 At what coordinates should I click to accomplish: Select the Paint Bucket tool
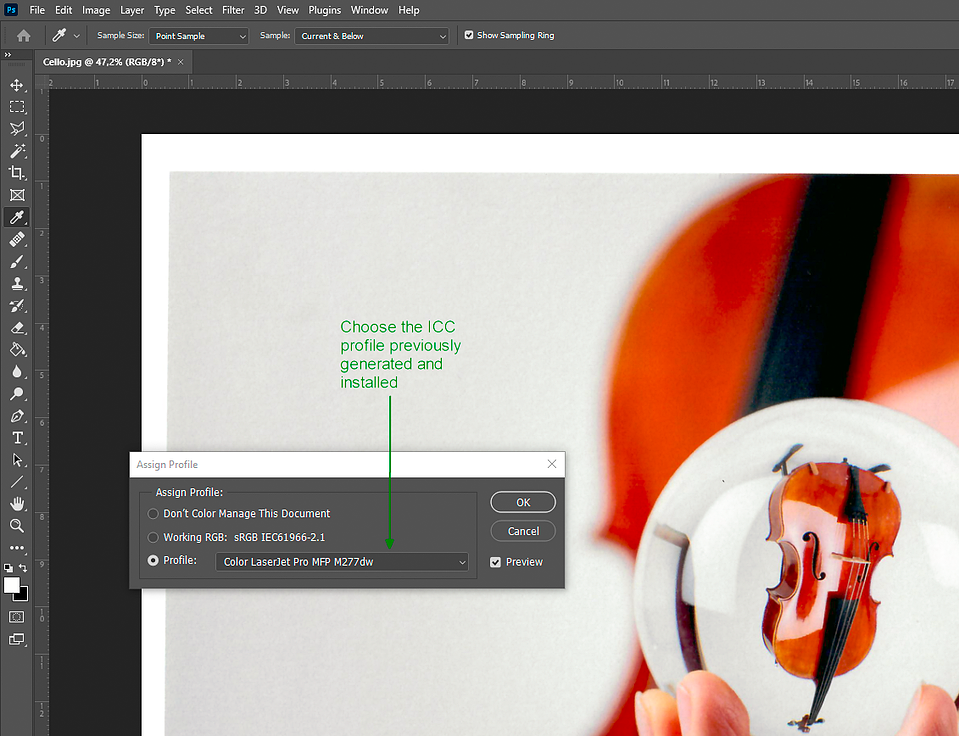(17, 349)
